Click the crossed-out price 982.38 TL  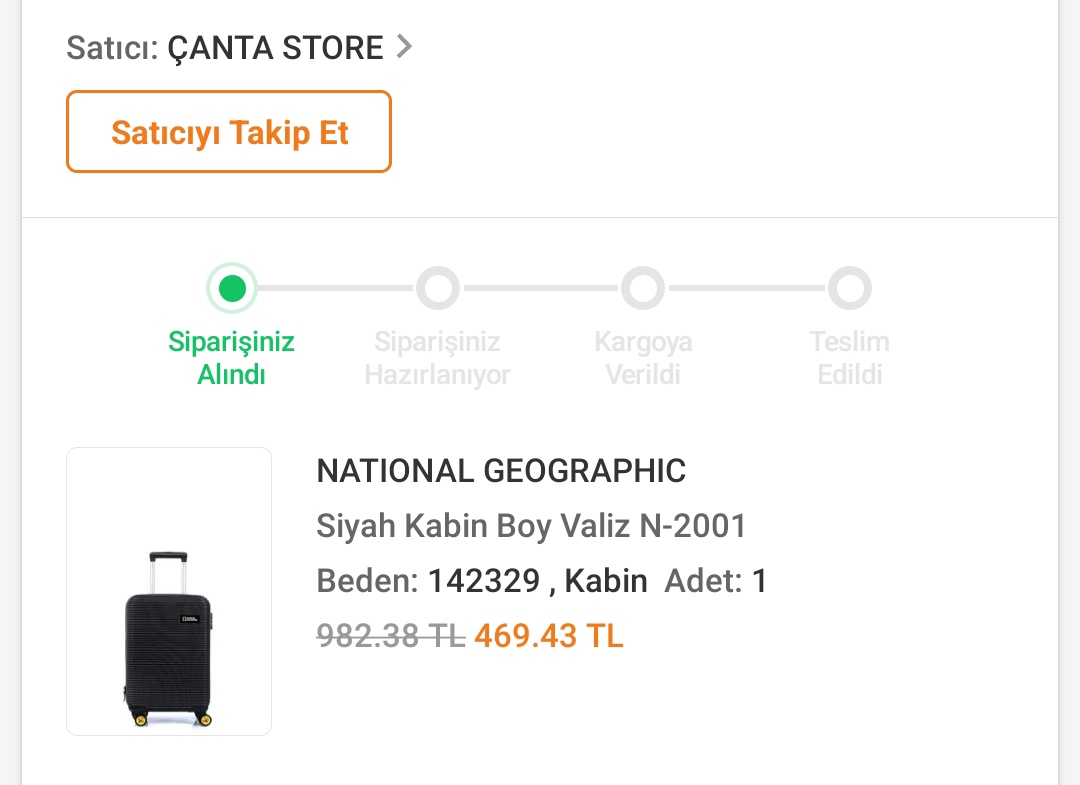pos(391,636)
